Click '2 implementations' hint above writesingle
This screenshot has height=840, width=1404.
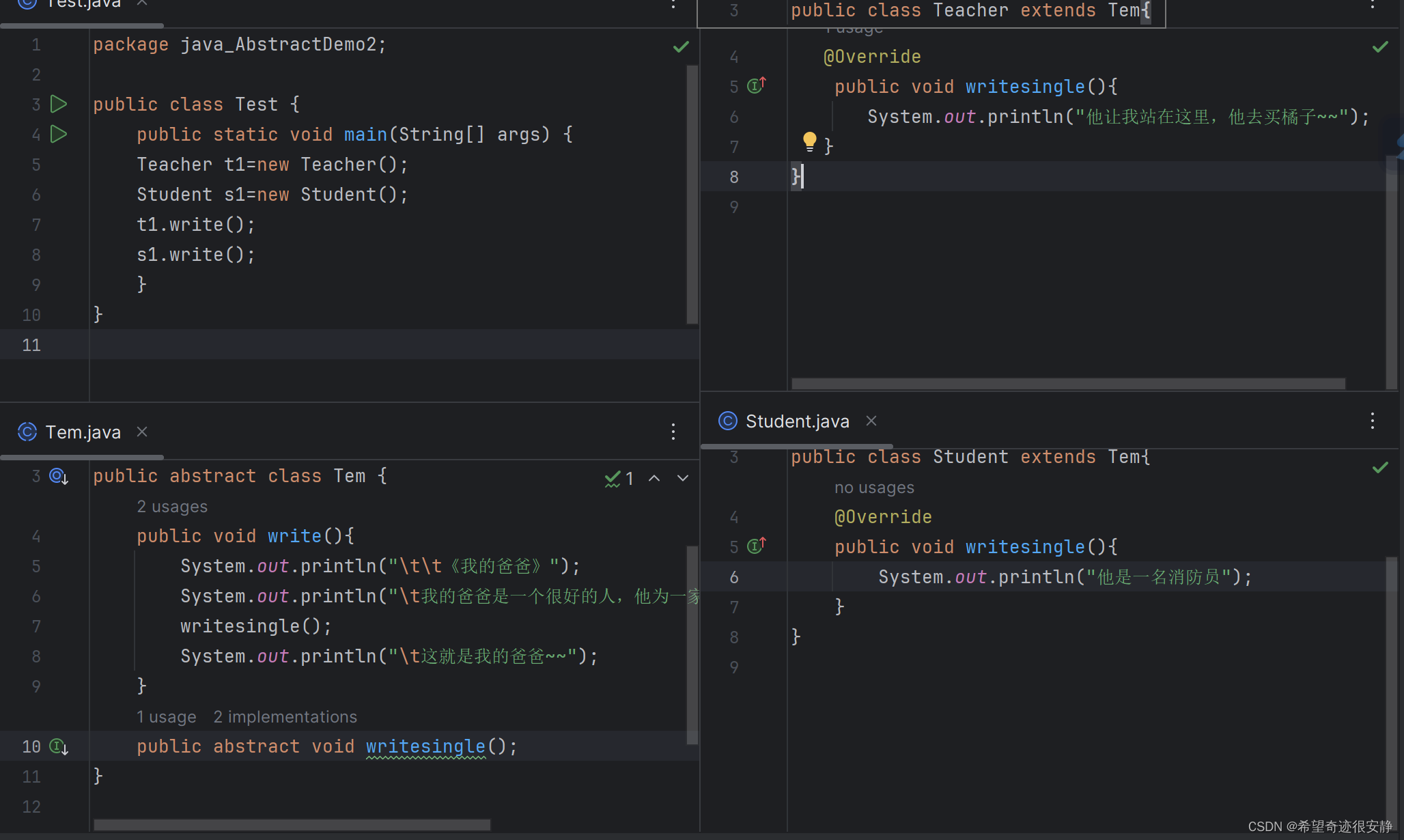285,716
